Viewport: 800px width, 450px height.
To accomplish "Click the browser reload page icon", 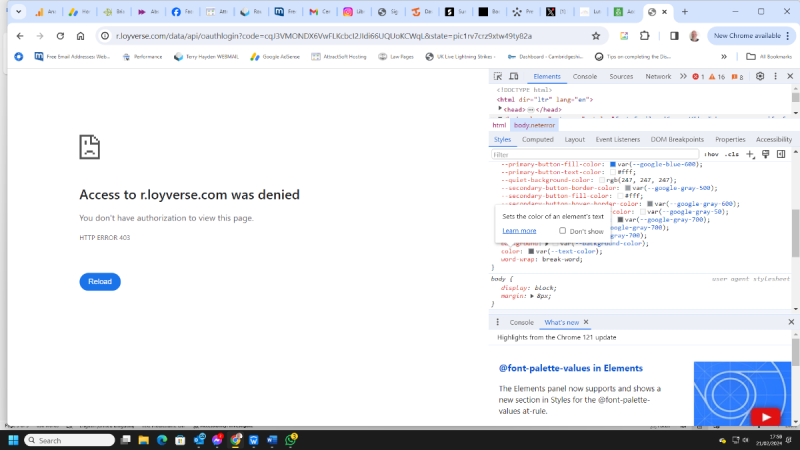I will (60, 36).
